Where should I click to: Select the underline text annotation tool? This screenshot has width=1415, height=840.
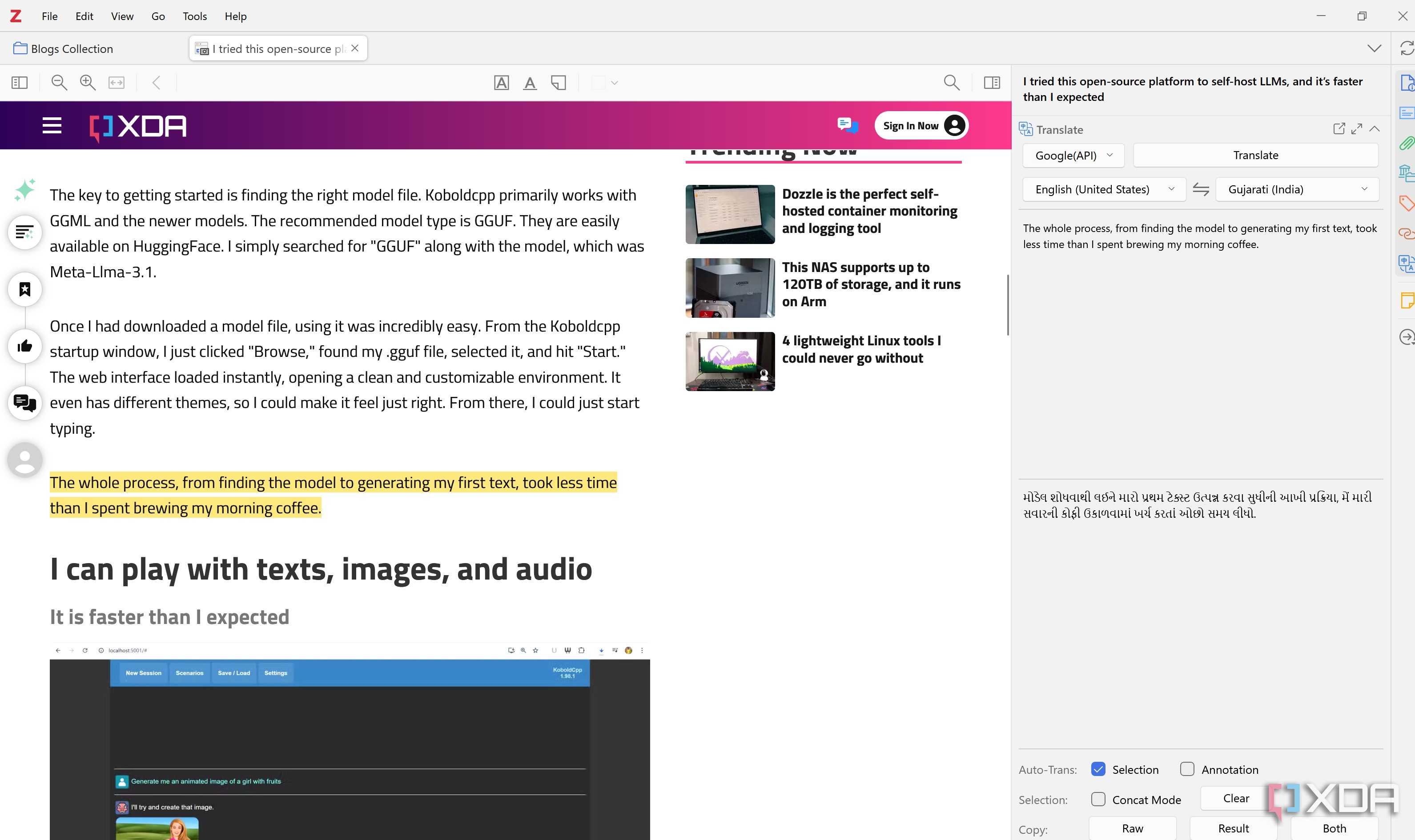[530, 83]
